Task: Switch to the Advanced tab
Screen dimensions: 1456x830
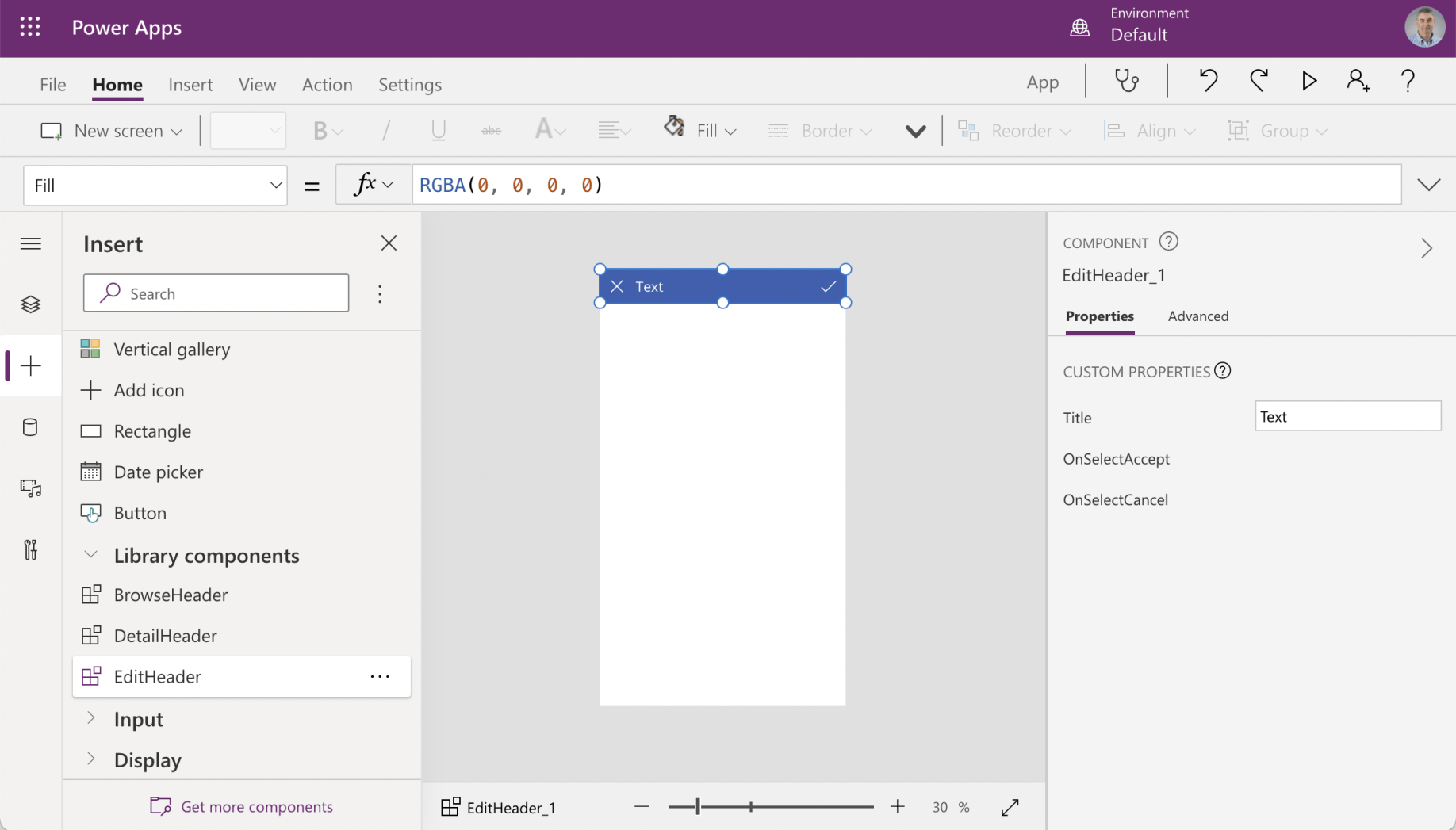Action: 1197,316
